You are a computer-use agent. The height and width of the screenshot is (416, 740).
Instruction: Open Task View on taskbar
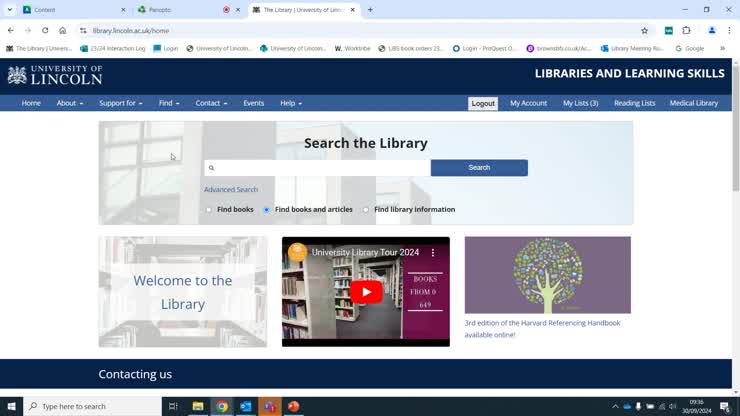point(173,406)
